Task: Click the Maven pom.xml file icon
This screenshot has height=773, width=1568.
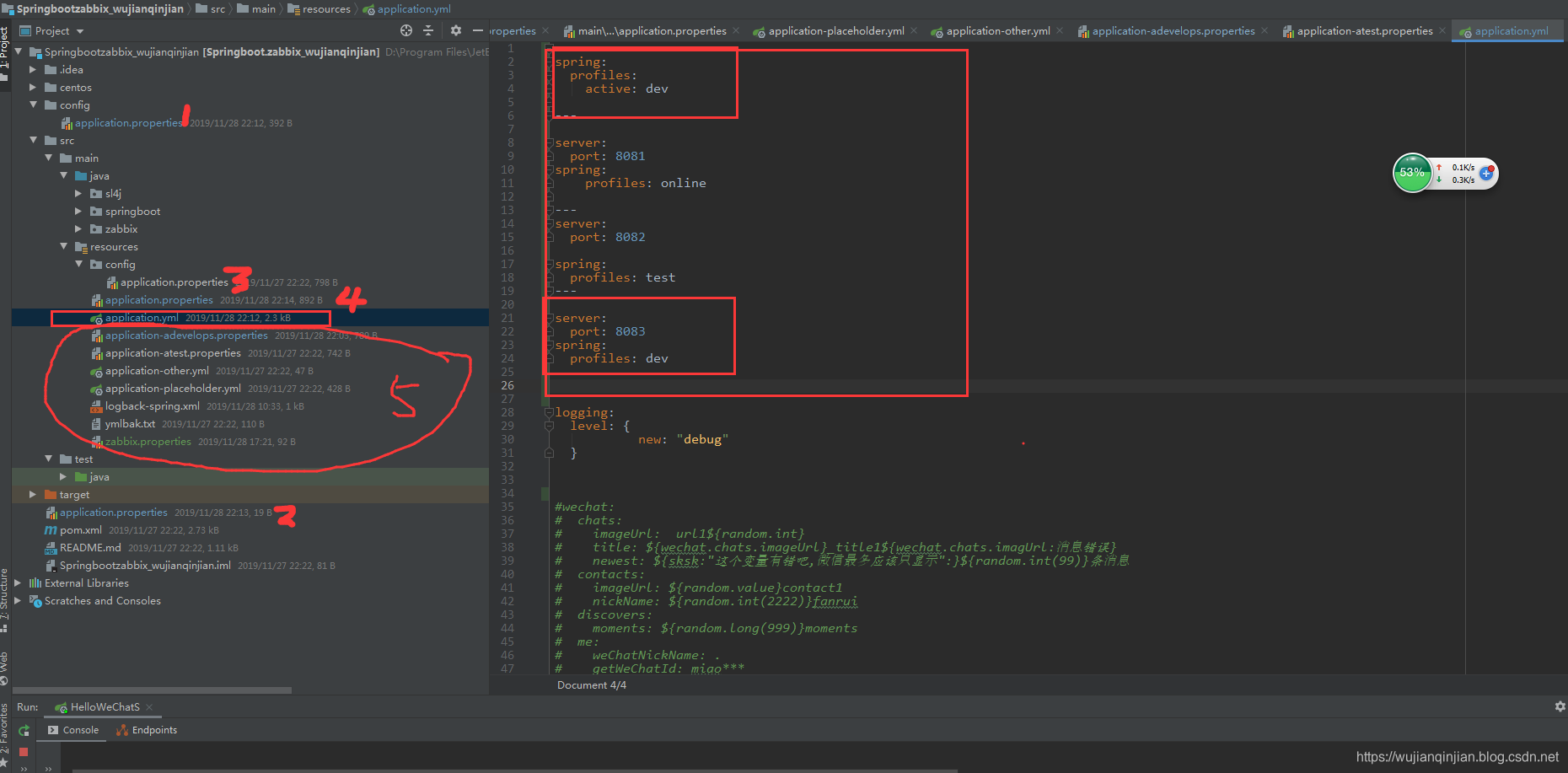Action: [x=51, y=530]
